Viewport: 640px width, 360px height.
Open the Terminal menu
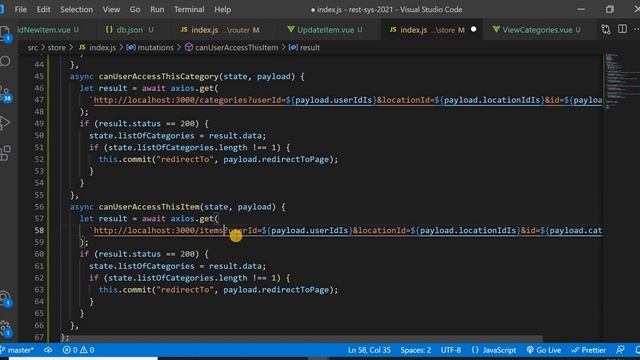click(x=189, y=9)
